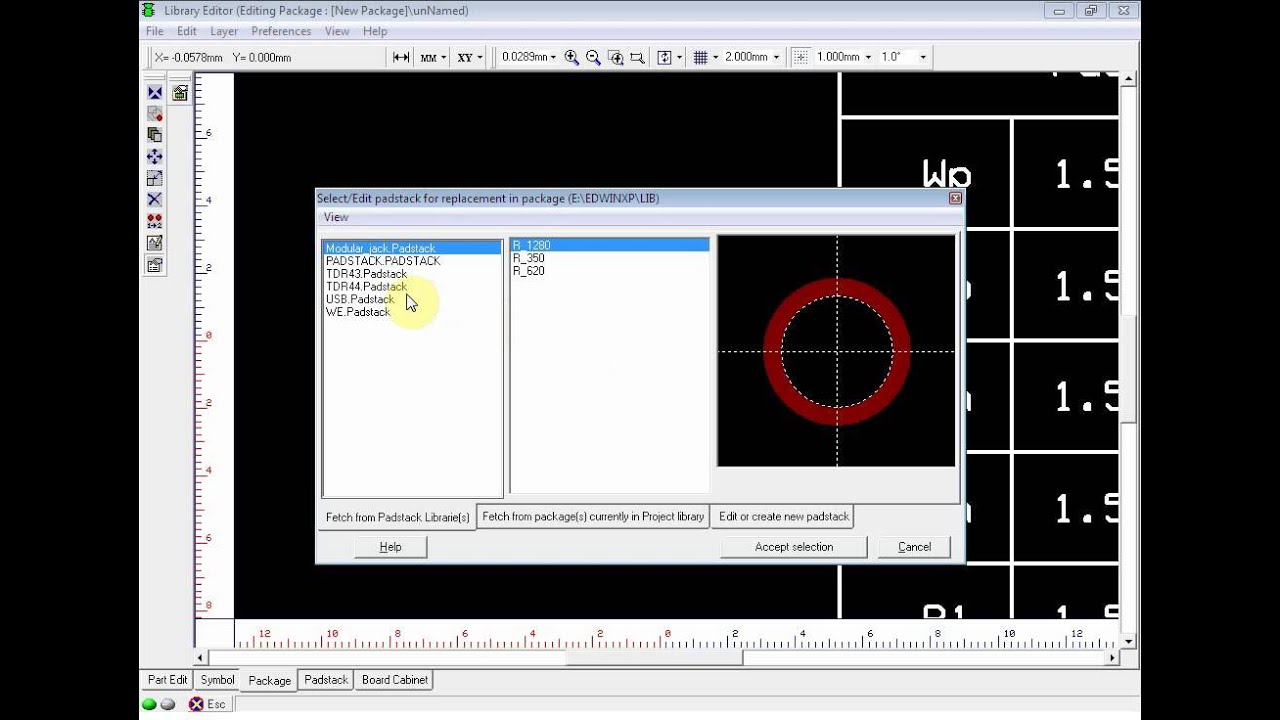Click the greyed pad tool with red dot
The image size is (1280, 720).
[x=154, y=113]
